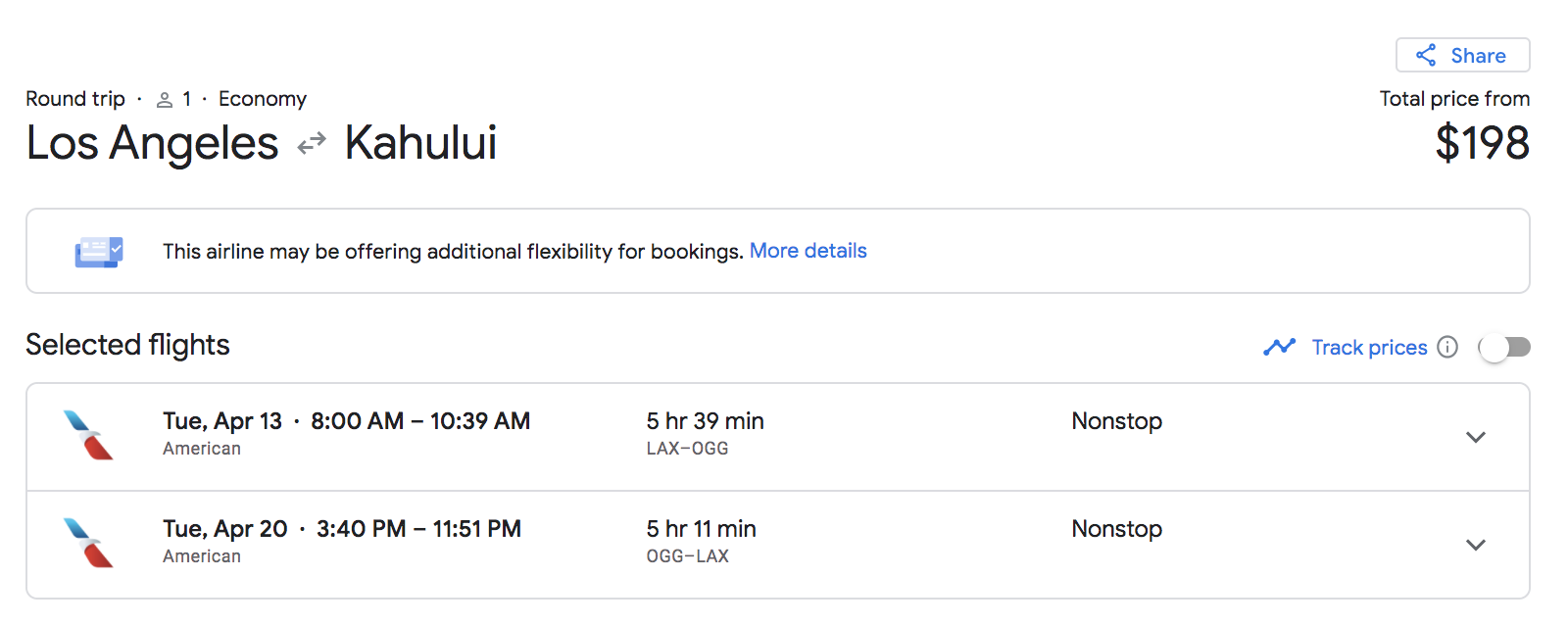Click the Los Angeles city name

tap(151, 143)
